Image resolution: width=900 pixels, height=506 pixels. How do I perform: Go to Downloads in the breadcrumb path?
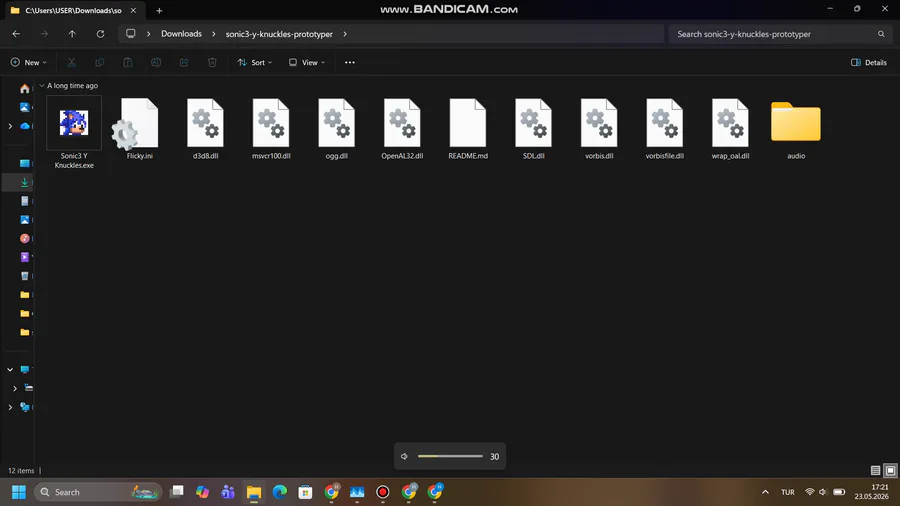pyautogui.click(x=181, y=34)
